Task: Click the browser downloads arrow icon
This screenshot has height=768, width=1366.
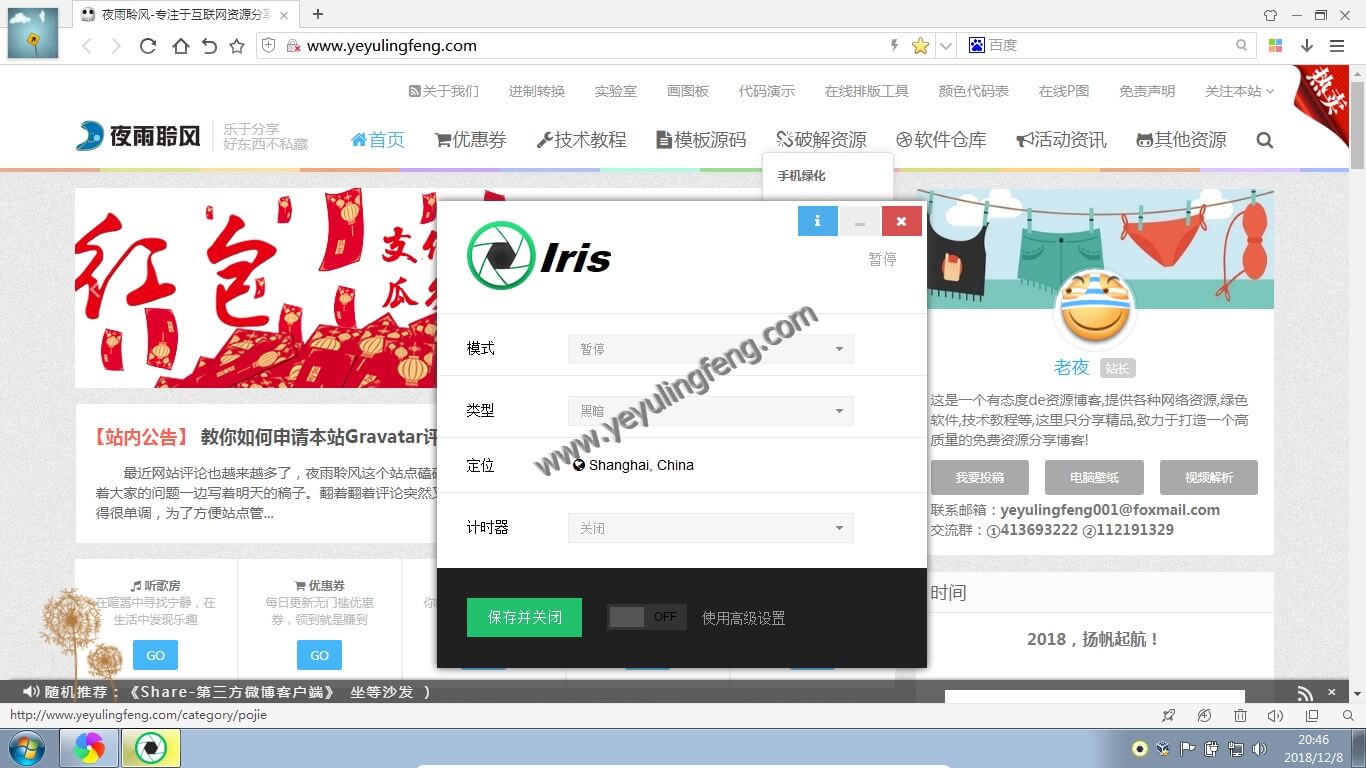Action: coord(1306,46)
